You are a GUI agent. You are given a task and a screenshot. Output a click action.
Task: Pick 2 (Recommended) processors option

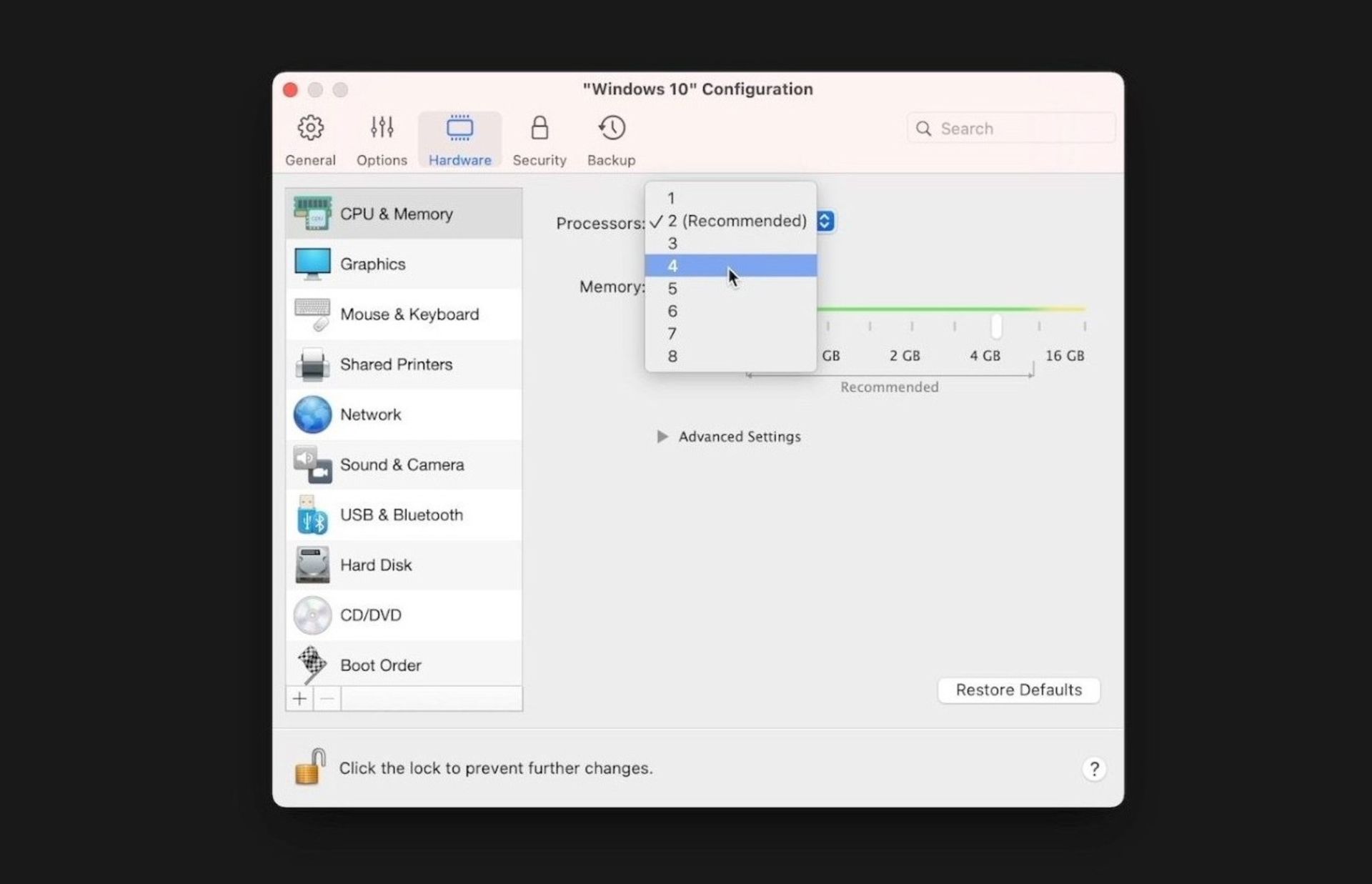(x=736, y=221)
